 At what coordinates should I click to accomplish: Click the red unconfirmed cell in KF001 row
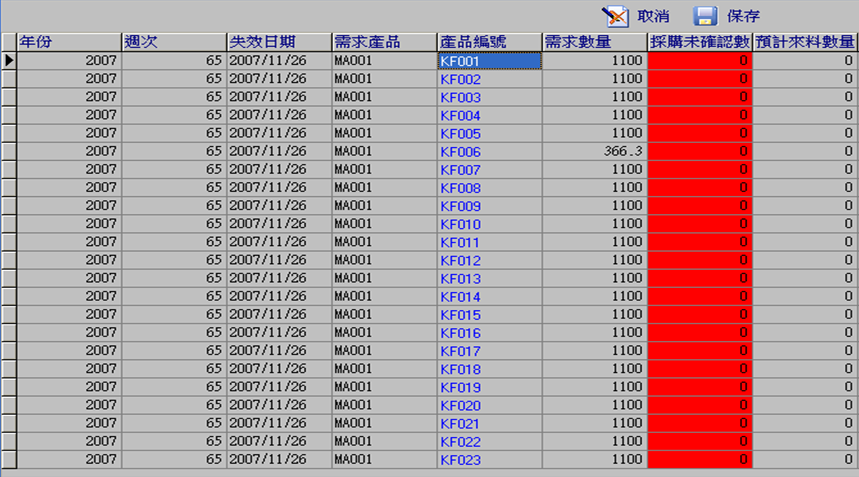700,61
